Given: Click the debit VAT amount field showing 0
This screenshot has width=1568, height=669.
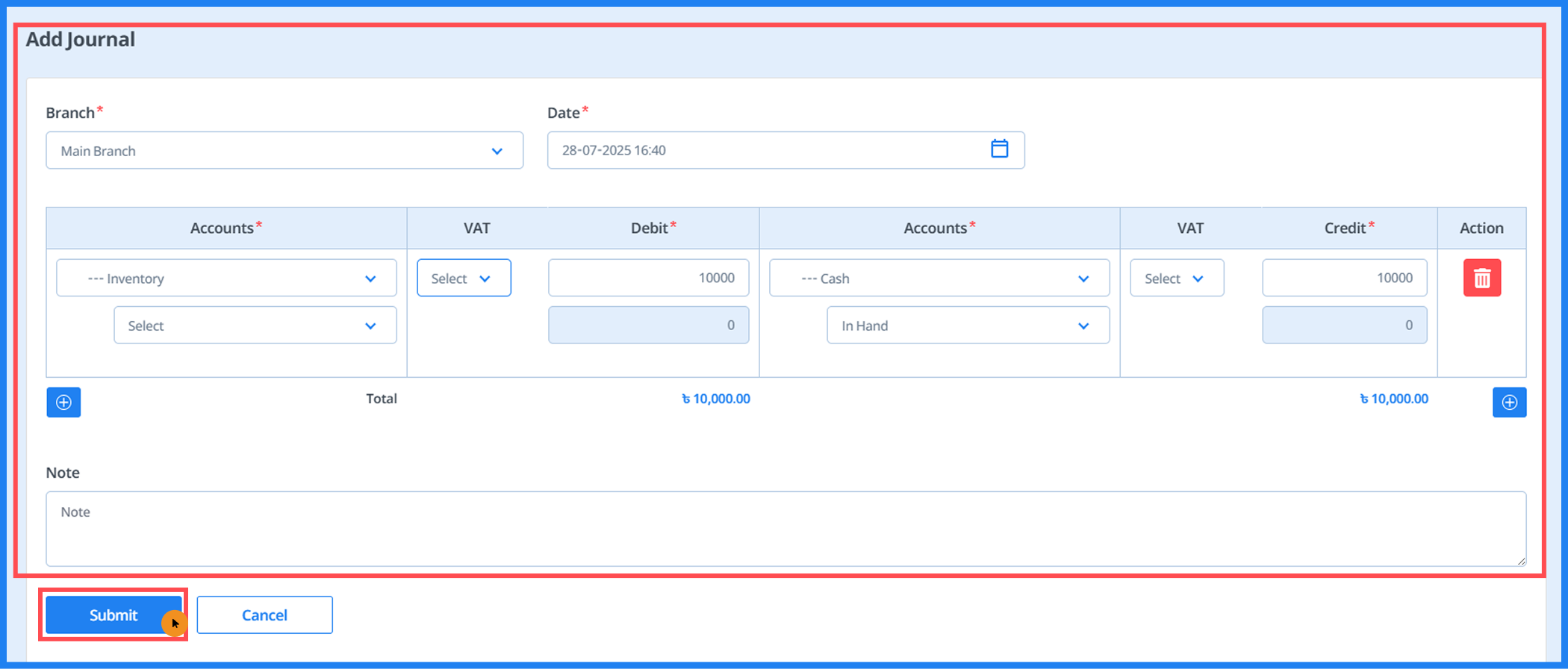Looking at the screenshot, I should pyautogui.click(x=647, y=325).
